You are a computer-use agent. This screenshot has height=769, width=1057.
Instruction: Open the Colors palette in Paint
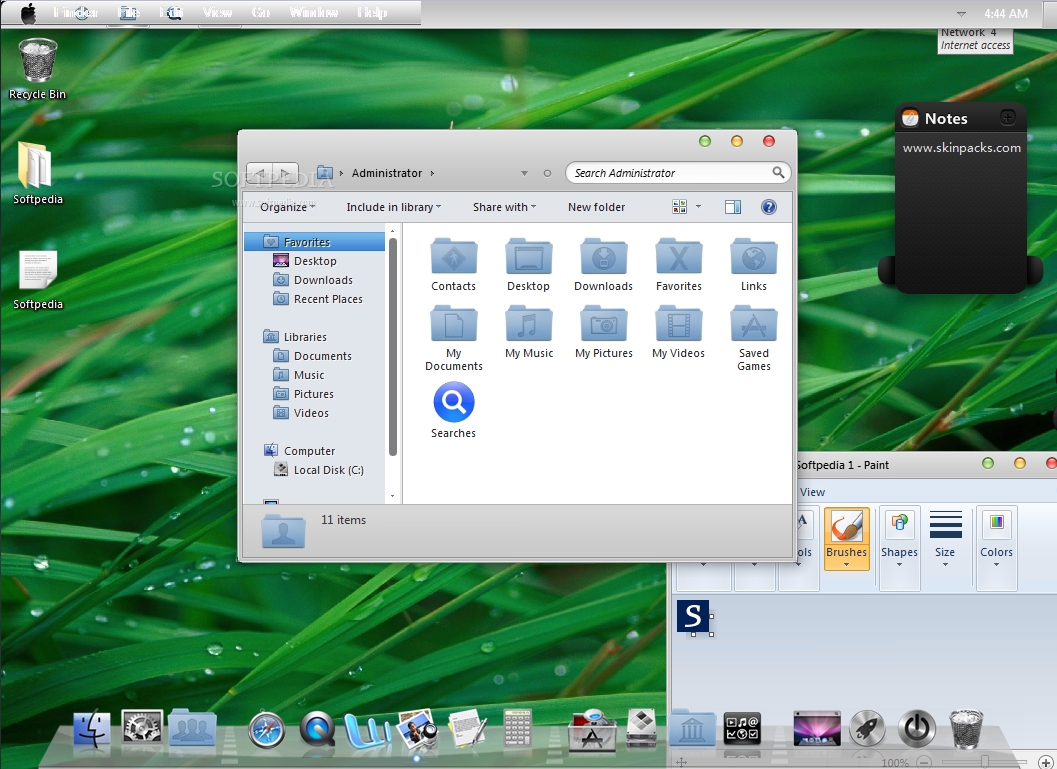point(996,550)
